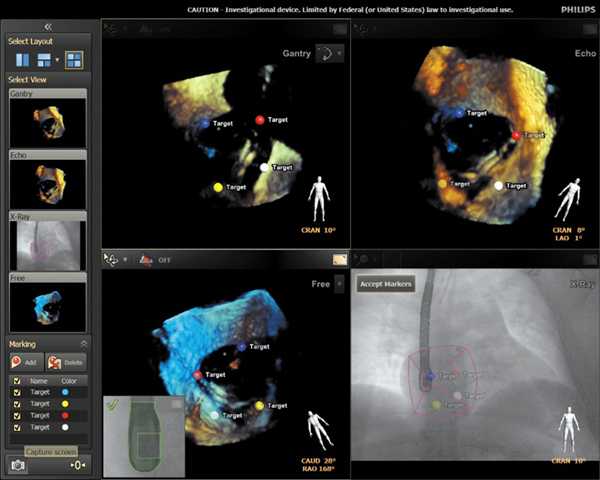Click the image icon at Free toolbar right

click(338, 259)
